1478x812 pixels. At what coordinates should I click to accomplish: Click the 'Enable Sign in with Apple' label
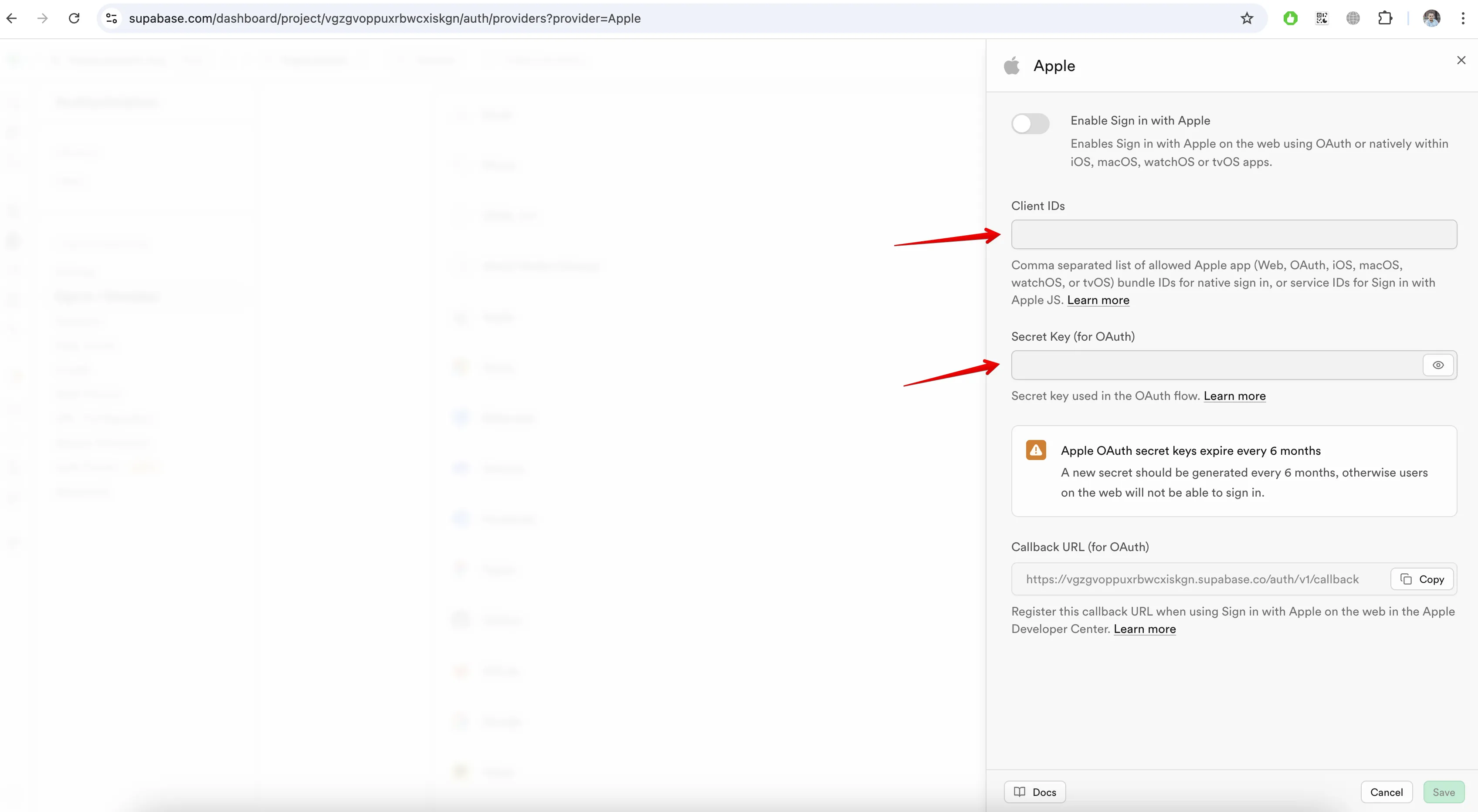pyautogui.click(x=1140, y=120)
